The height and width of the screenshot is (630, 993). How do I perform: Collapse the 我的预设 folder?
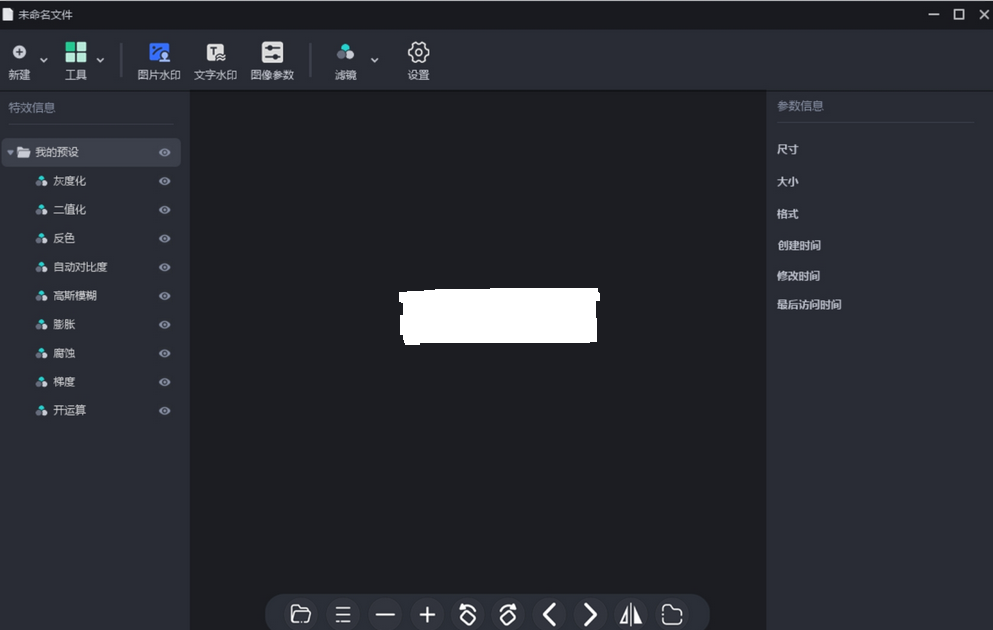[x=10, y=152]
